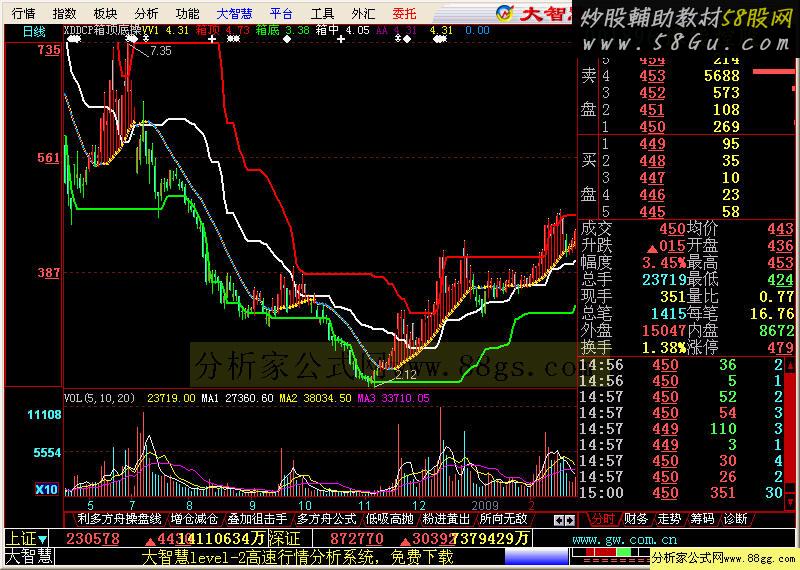
Task: Click the 涨停 price 479
Action: point(780,348)
